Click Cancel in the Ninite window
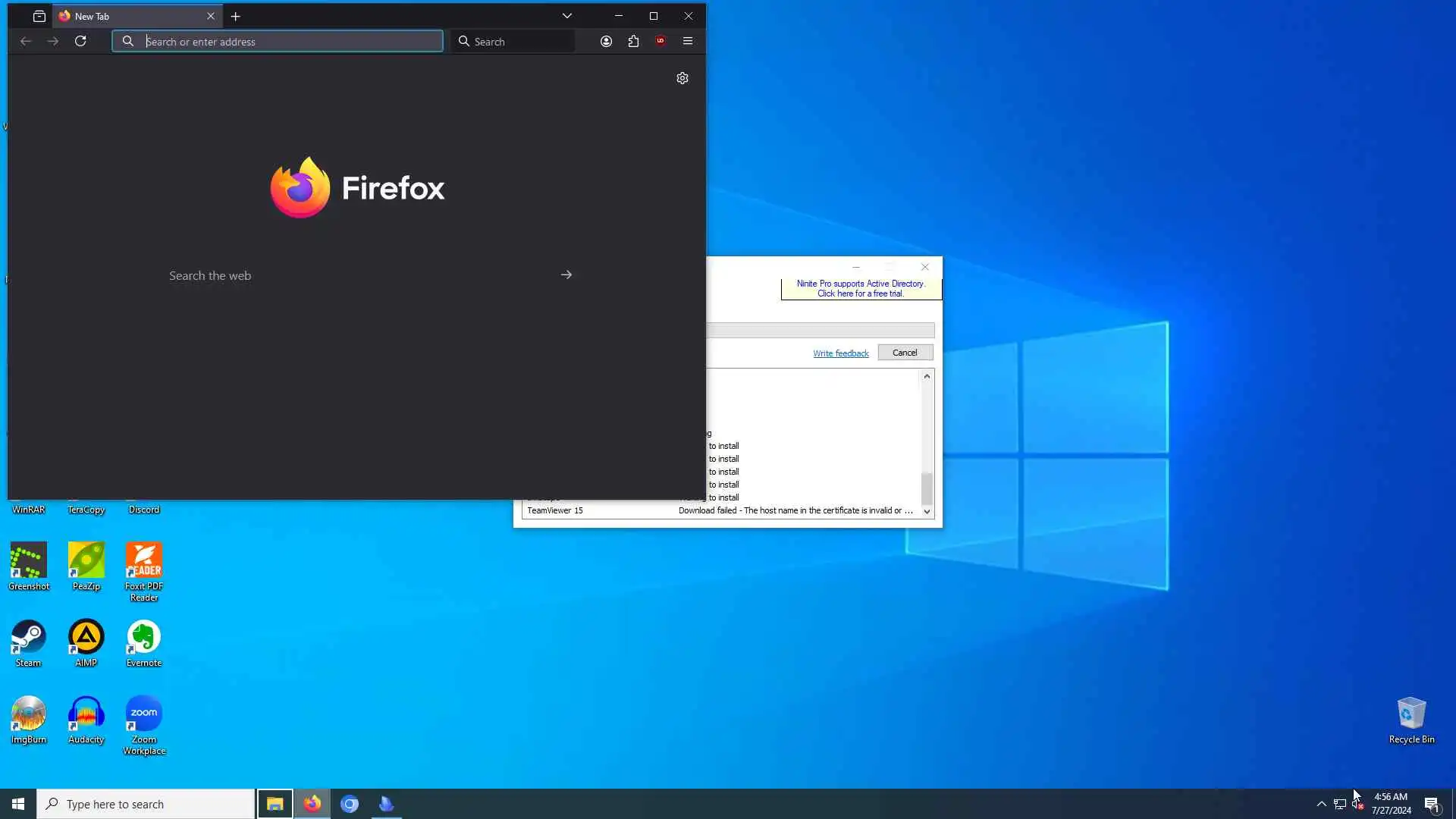The height and width of the screenshot is (819, 1456). click(x=905, y=353)
